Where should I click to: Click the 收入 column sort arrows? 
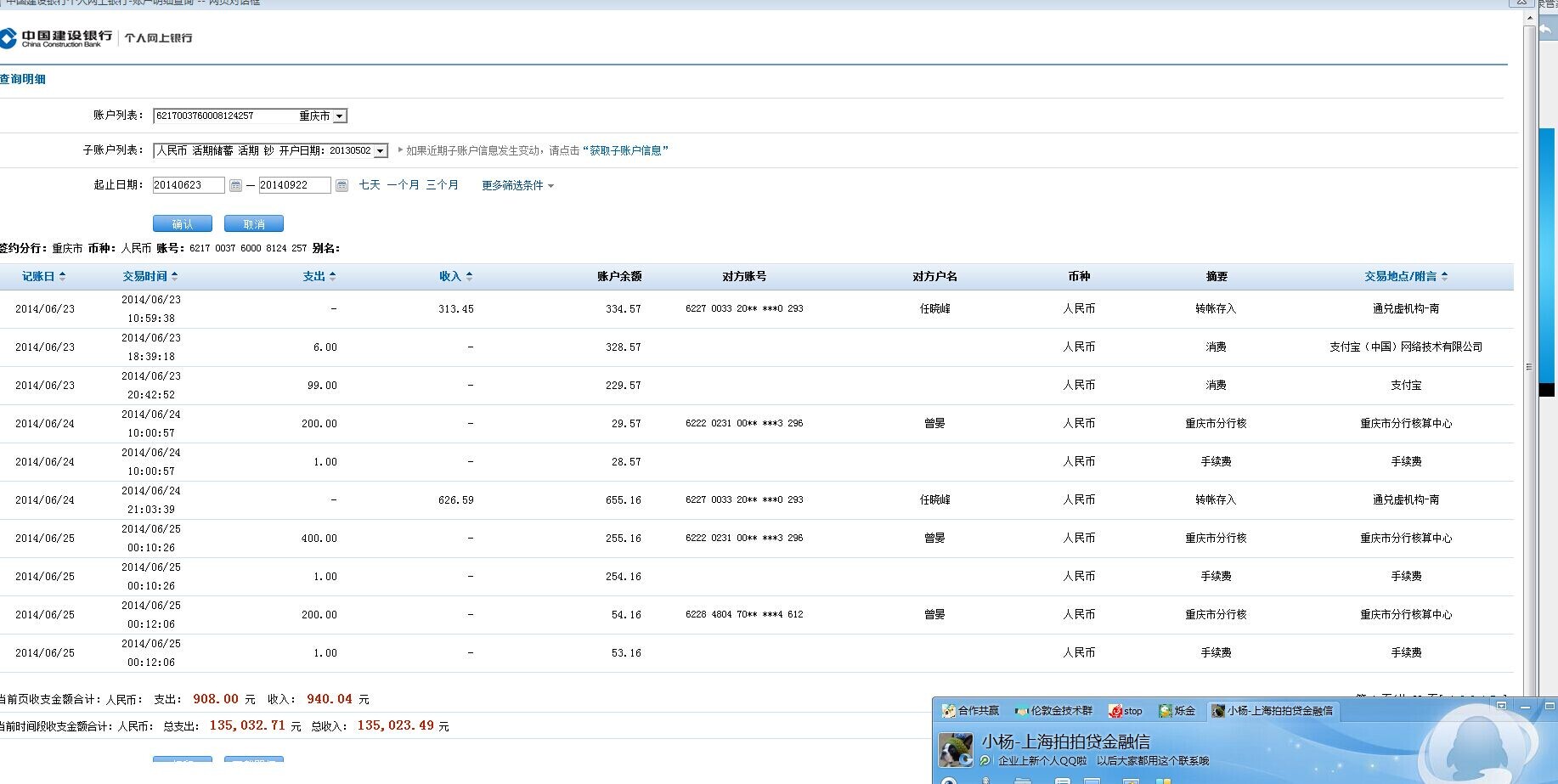coord(469,276)
